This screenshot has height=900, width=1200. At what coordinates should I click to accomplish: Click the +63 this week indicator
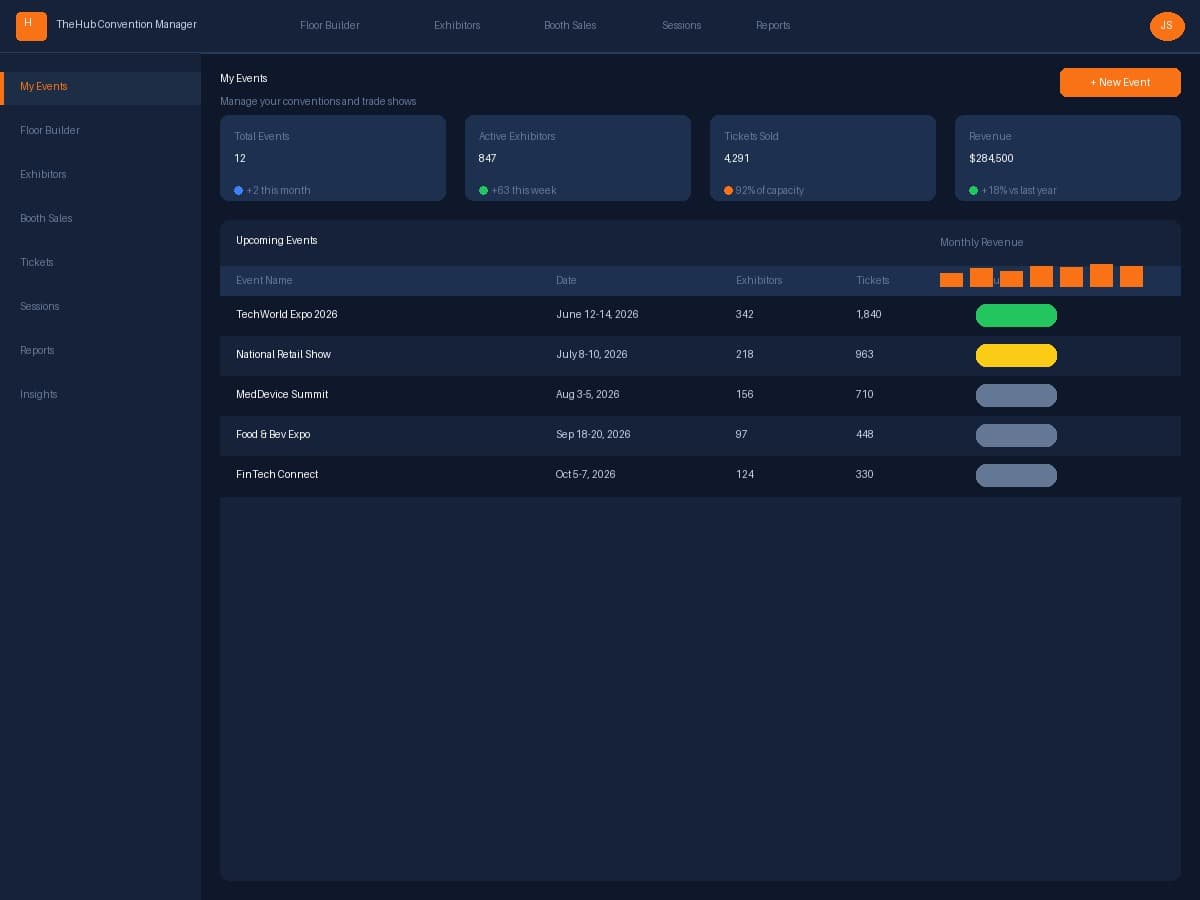(x=518, y=190)
